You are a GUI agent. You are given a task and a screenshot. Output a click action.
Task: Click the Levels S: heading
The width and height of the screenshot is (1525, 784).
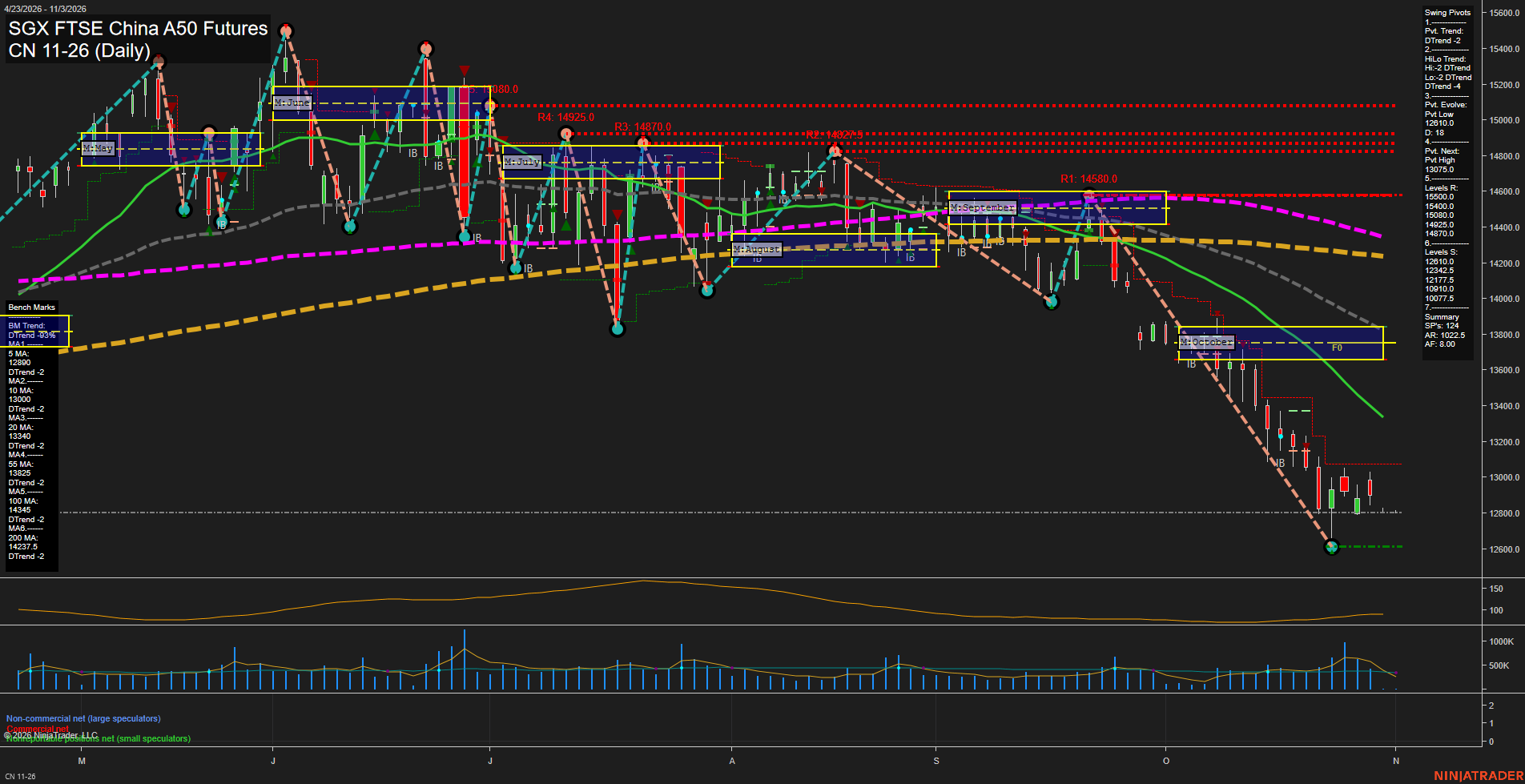[1441, 252]
